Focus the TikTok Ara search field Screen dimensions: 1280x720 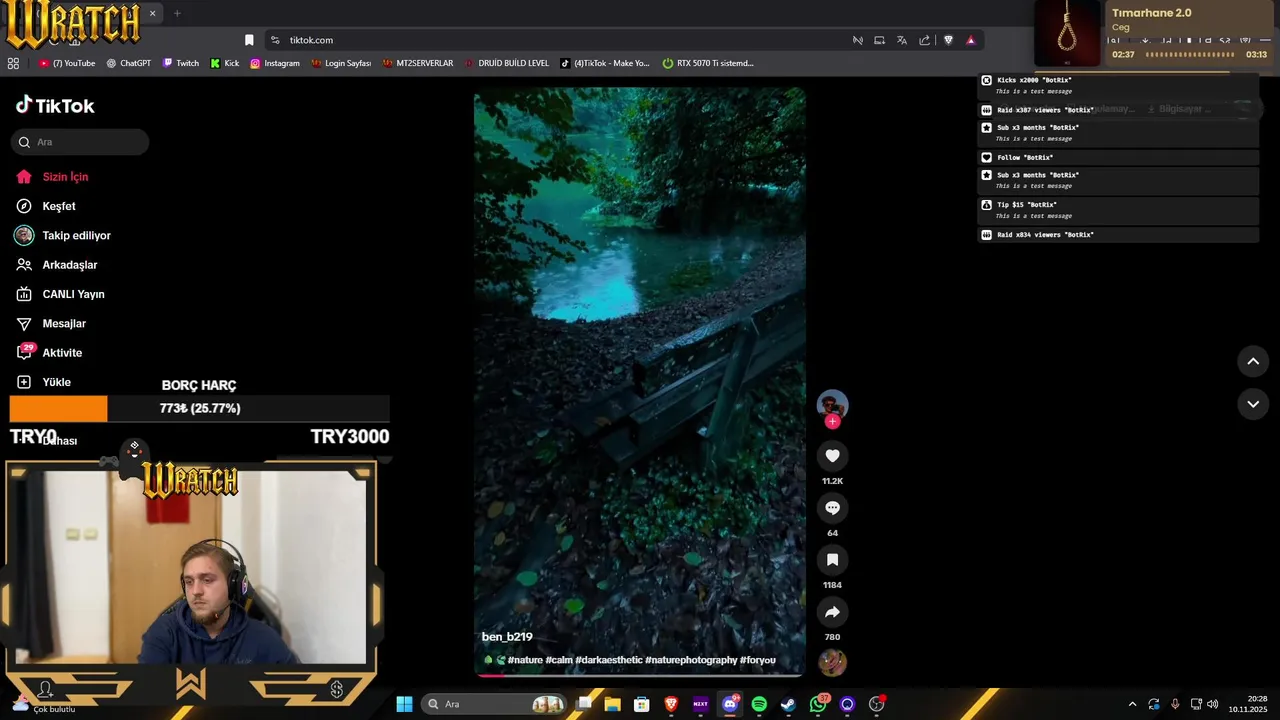tap(80, 142)
